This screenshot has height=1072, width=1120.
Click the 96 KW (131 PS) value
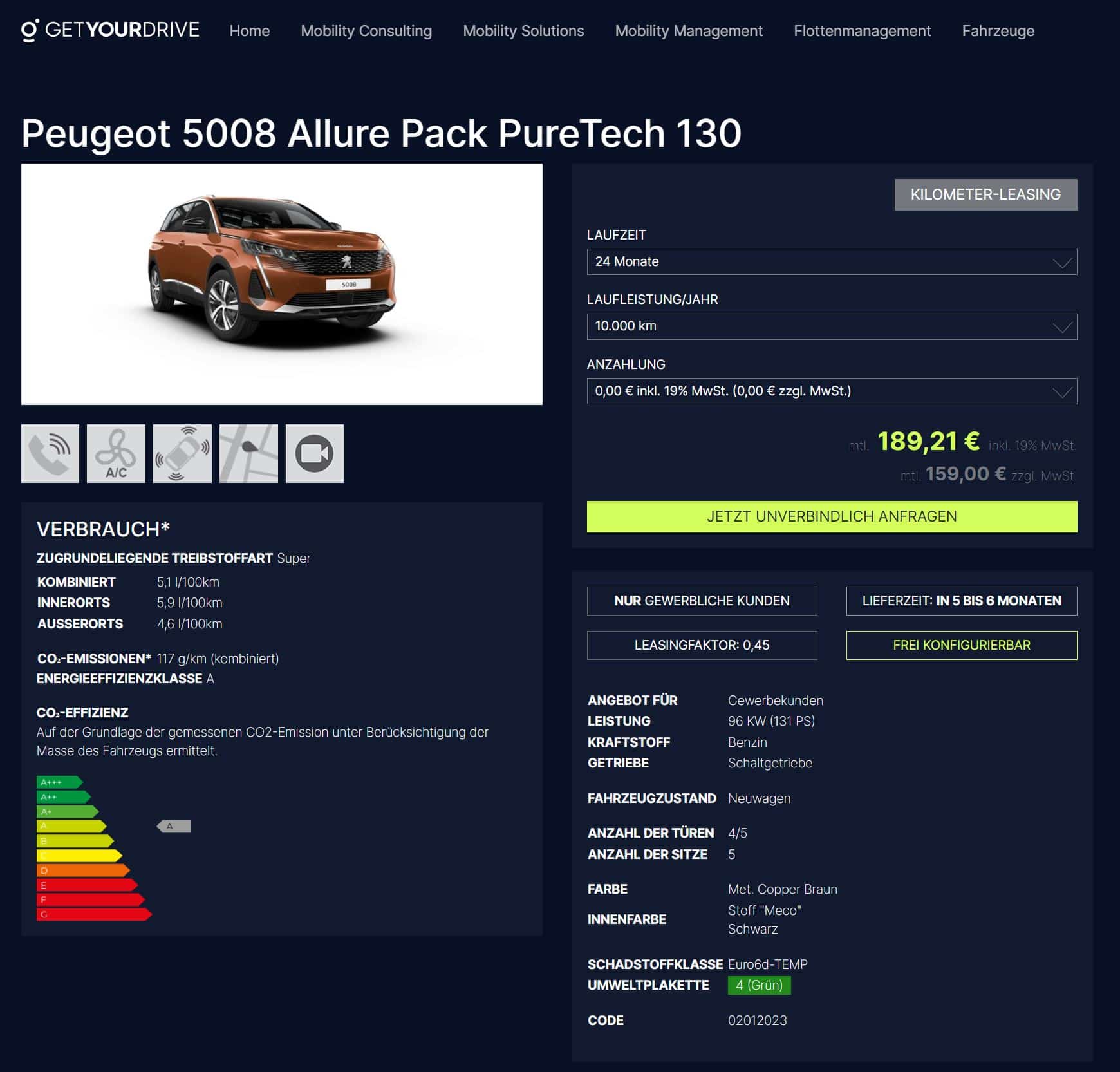click(771, 721)
